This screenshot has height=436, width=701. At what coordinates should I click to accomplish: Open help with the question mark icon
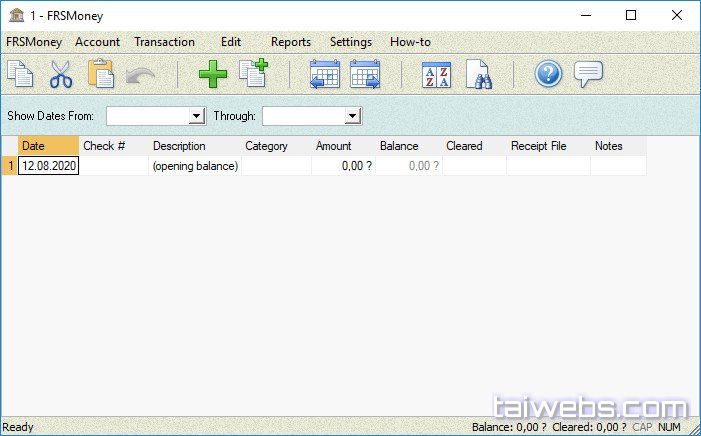click(x=548, y=75)
